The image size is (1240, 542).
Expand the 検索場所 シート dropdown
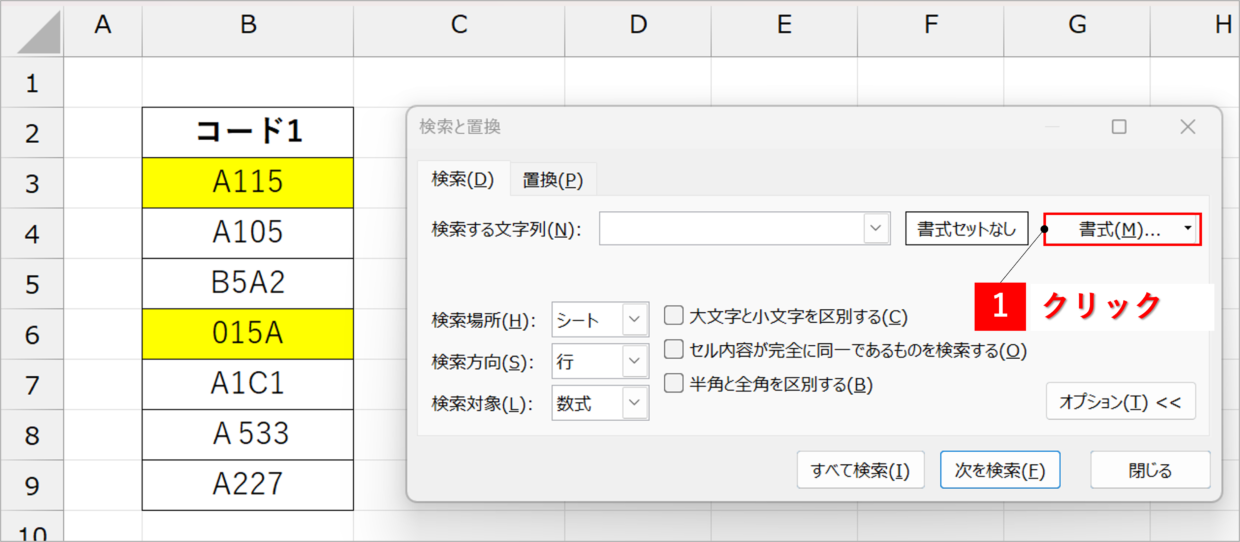click(x=635, y=320)
